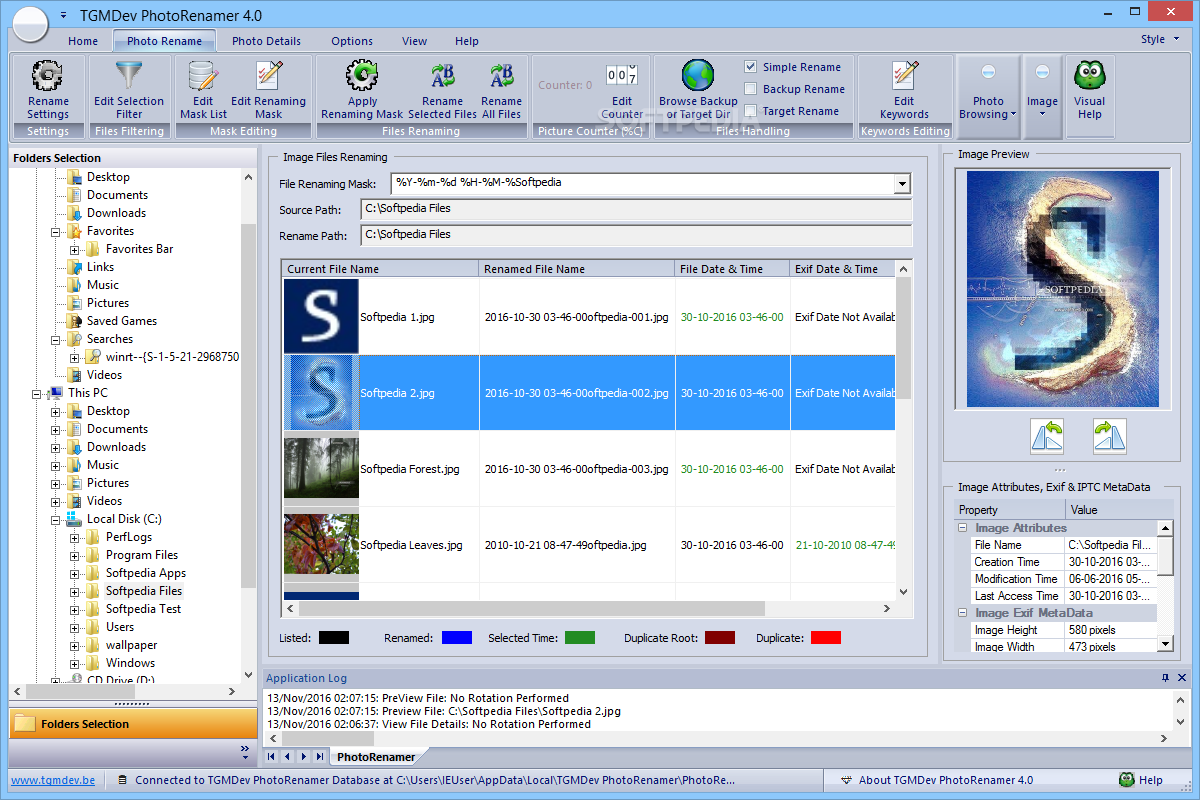Select Softpedia Leaves.jpg row
The width and height of the screenshot is (1200, 800).
pyautogui.click(x=589, y=545)
